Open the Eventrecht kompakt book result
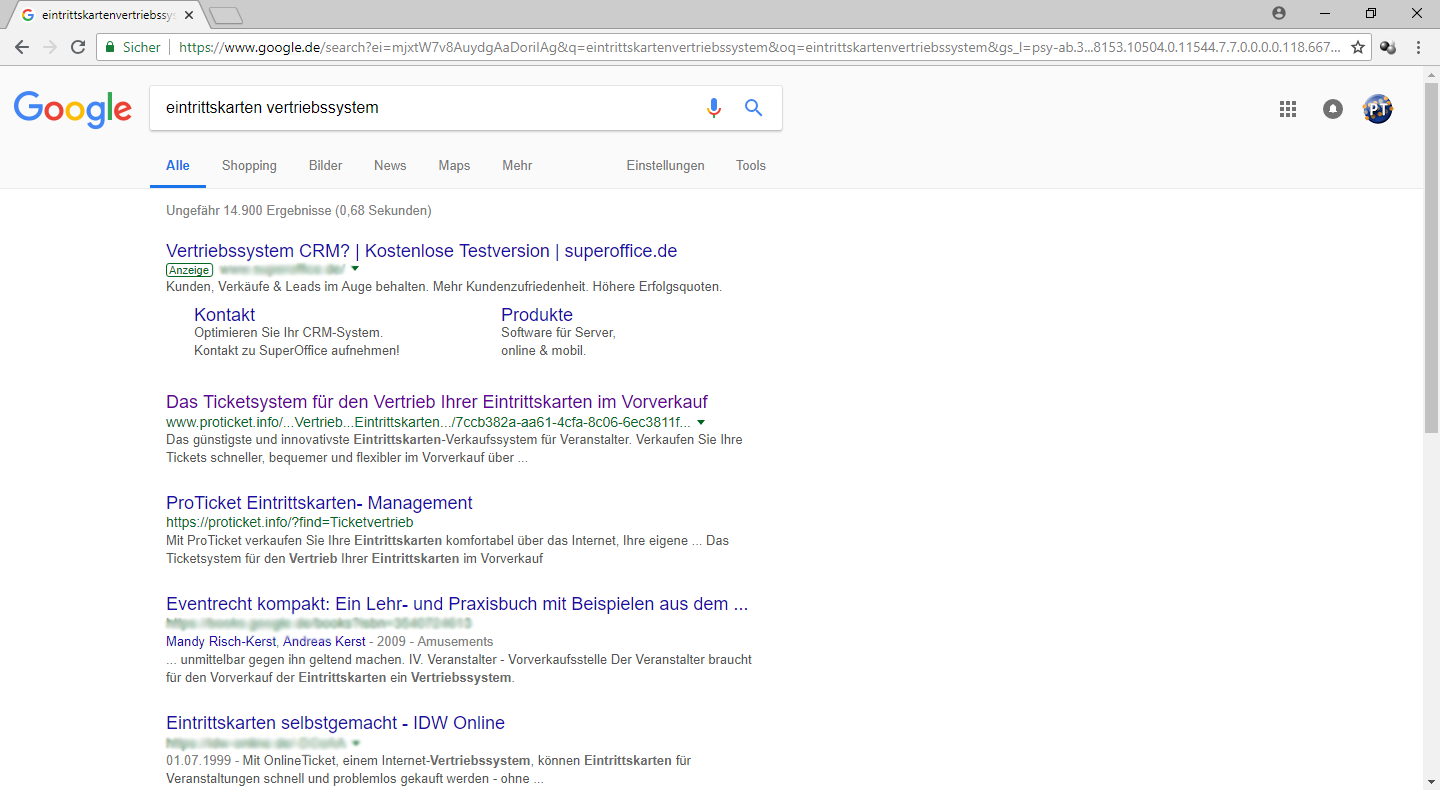 point(457,604)
